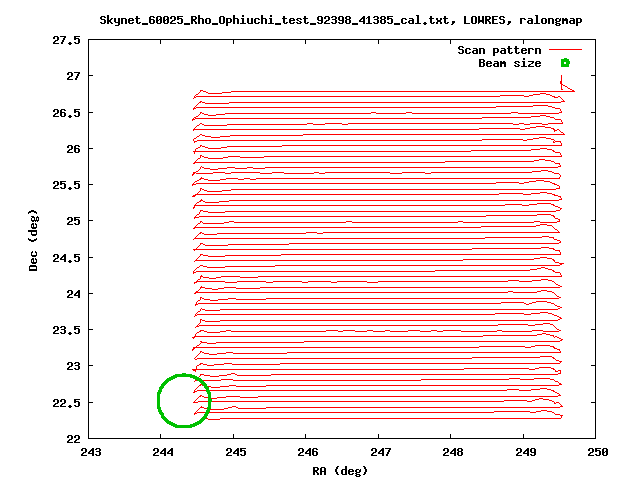The image size is (640, 480).
Task: Click the x-axis tick label 249
Action: click(x=525, y=452)
